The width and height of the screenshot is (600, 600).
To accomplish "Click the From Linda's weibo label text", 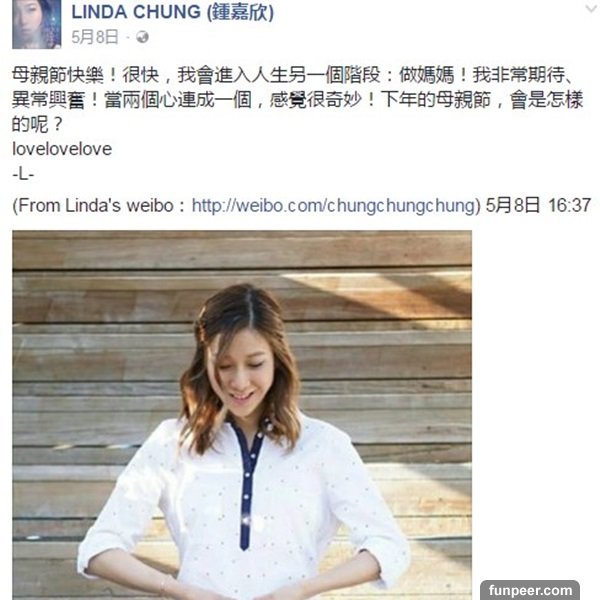I will click(99, 205).
